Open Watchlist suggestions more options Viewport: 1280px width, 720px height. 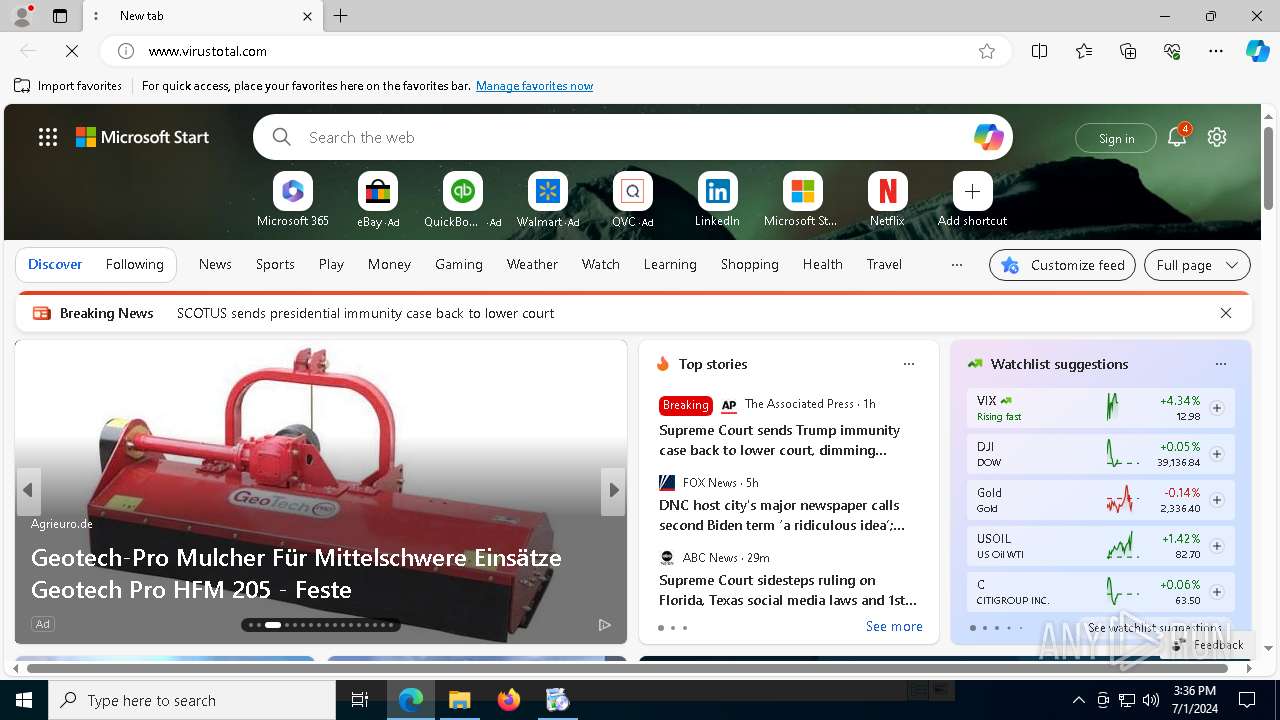[x=1221, y=364]
